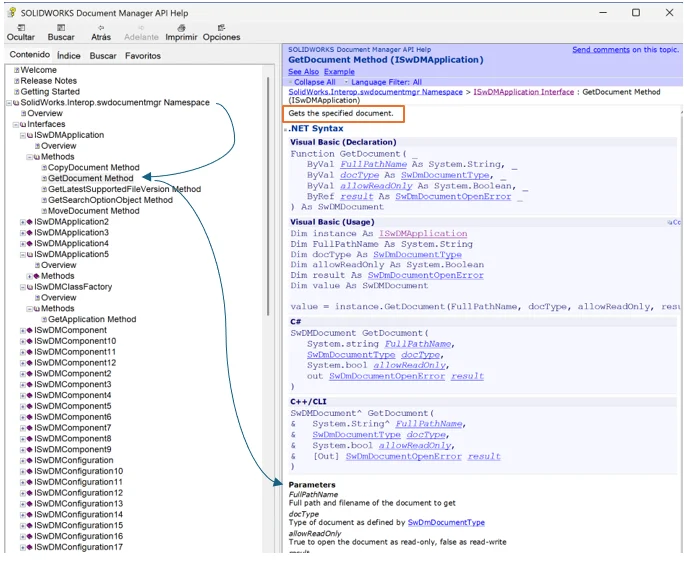Click the book icon beside ISwDMComponent10
The height and width of the screenshot is (567, 684).
30,341
